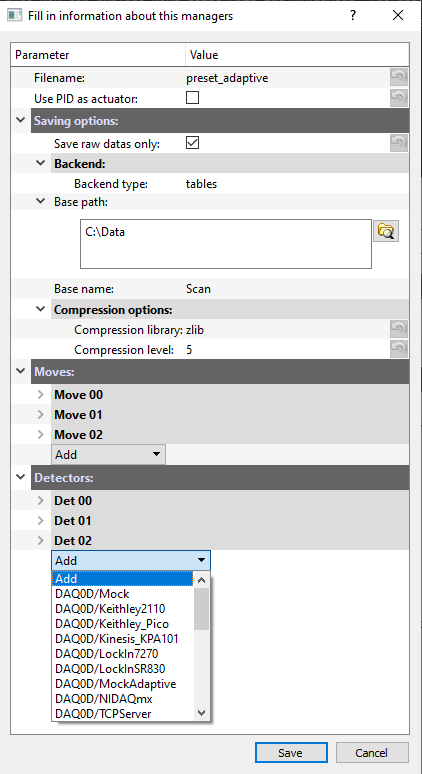Select DAQ0D/TCPServer detector
This screenshot has height=774, width=422.
tap(123, 714)
